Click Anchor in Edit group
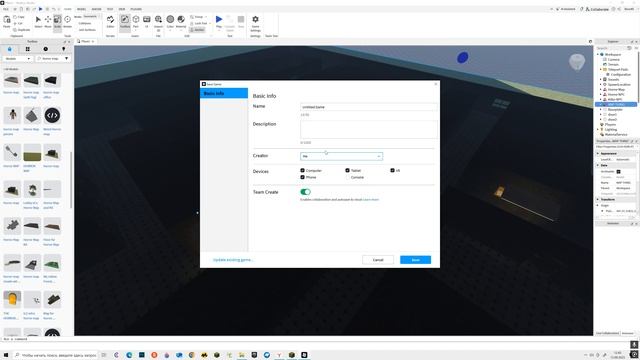This screenshot has width=640, height=360. 197,30
